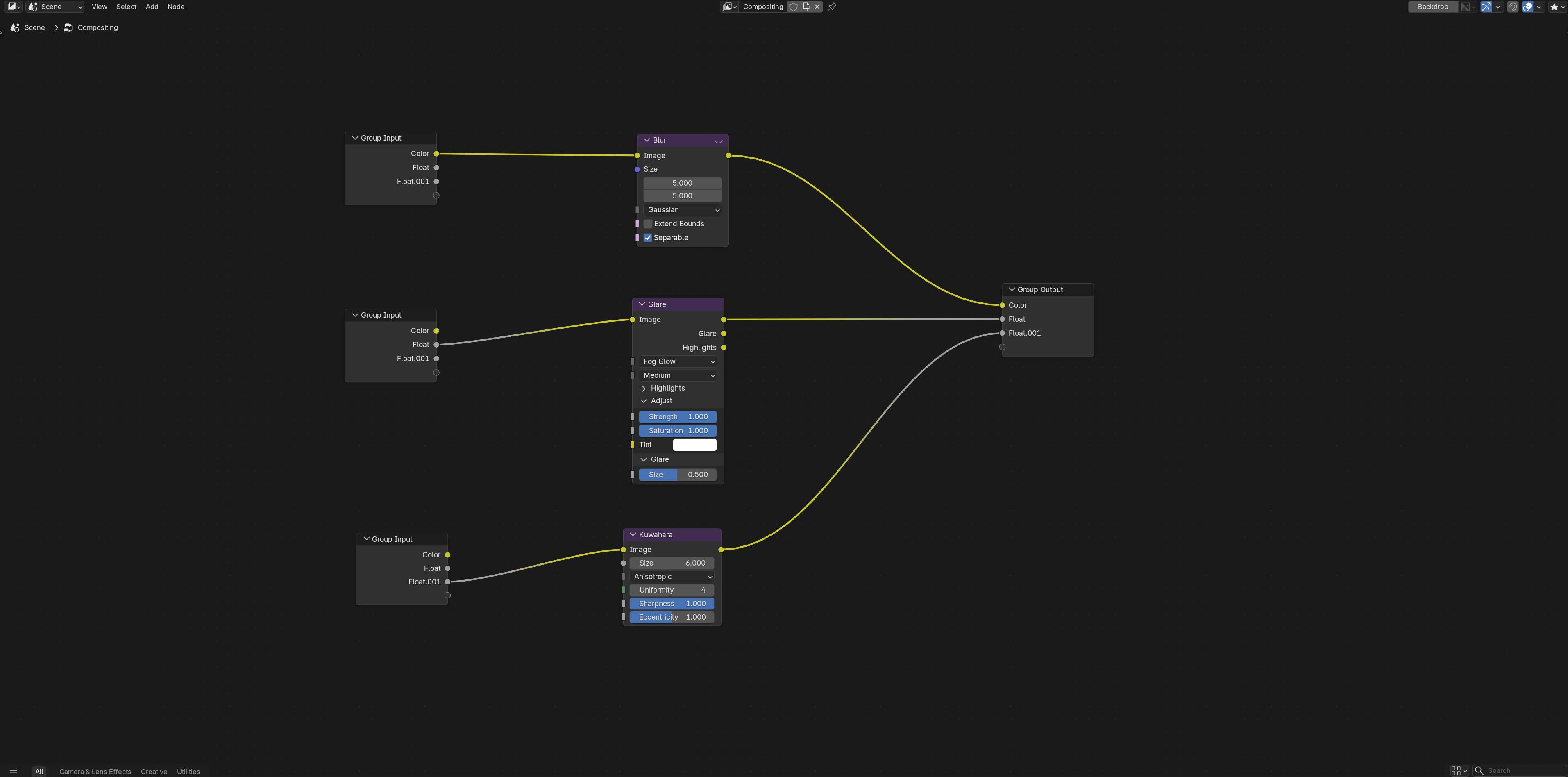Toggle the fake user shield icon
The height and width of the screenshot is (777, 1568).
[x=793, y=7]
